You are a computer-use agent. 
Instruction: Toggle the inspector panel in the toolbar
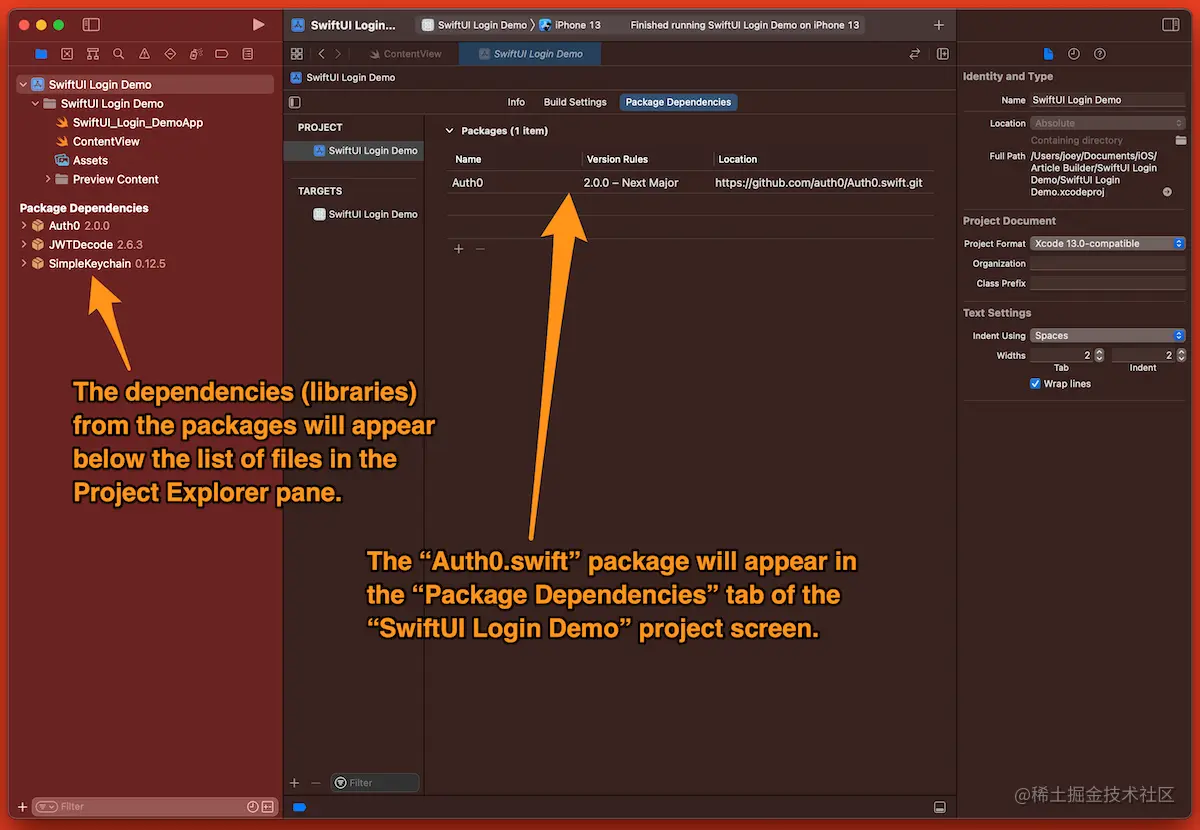[x=1170, y=24]
